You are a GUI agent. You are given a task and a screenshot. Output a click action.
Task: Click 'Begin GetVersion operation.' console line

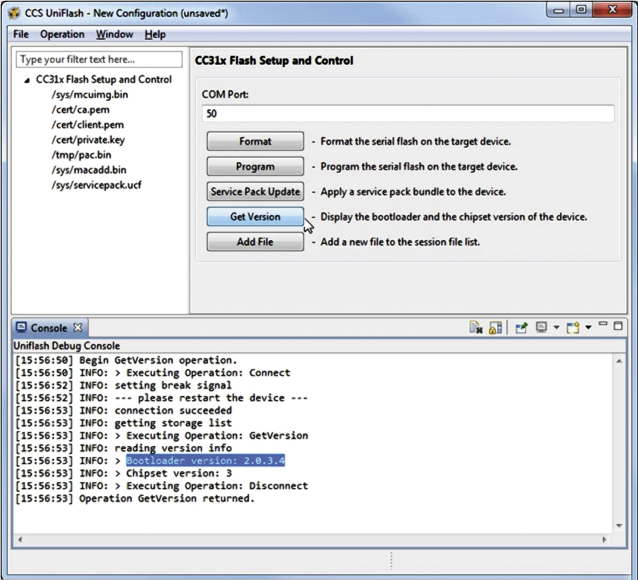126,360
